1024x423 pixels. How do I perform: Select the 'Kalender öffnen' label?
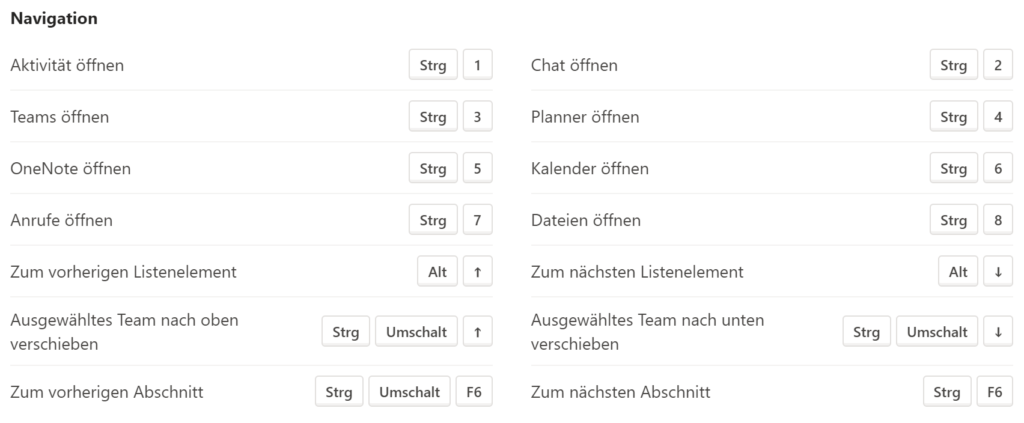[590, 168]
